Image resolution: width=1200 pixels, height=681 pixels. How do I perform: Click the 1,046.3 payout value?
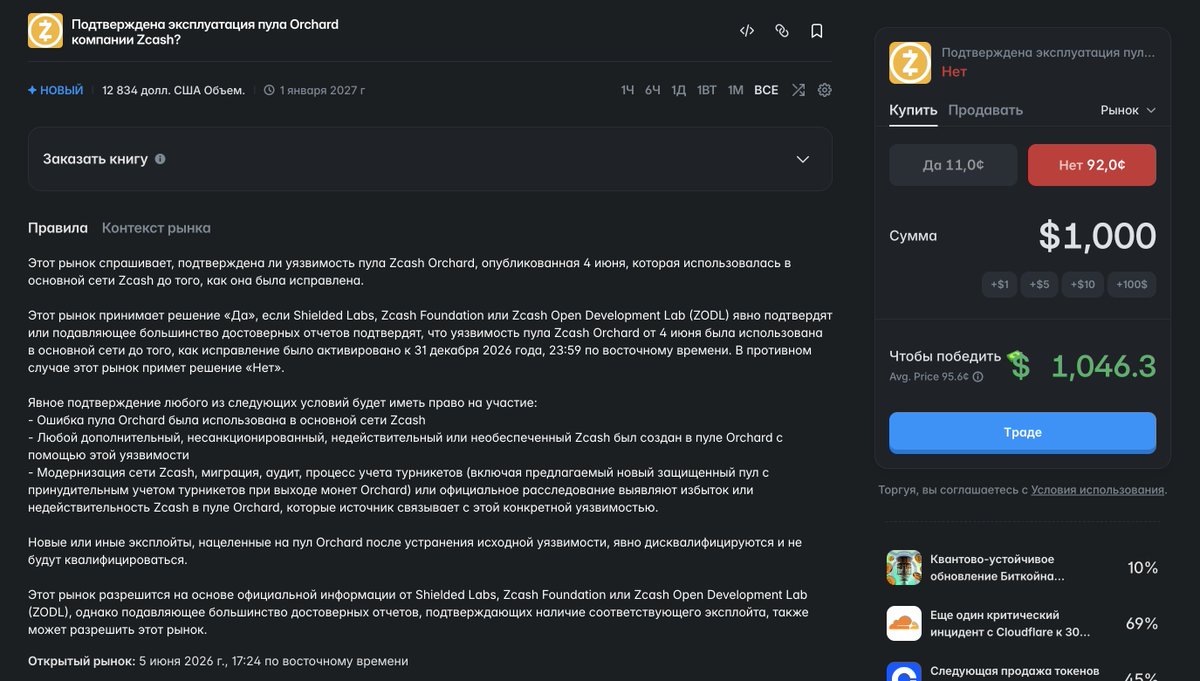(1103, 366)
